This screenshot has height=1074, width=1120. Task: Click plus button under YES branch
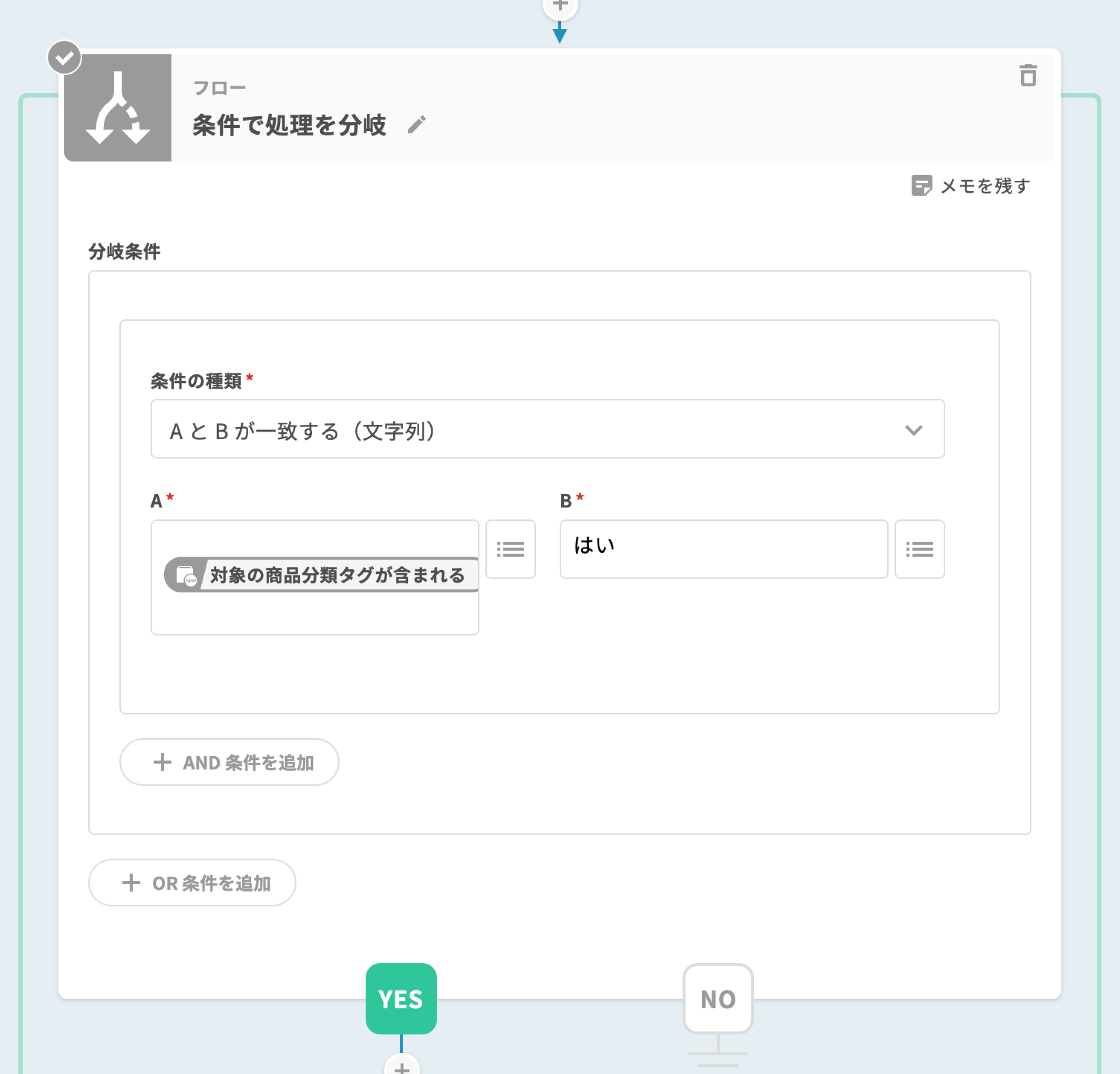pos(402,1067)
